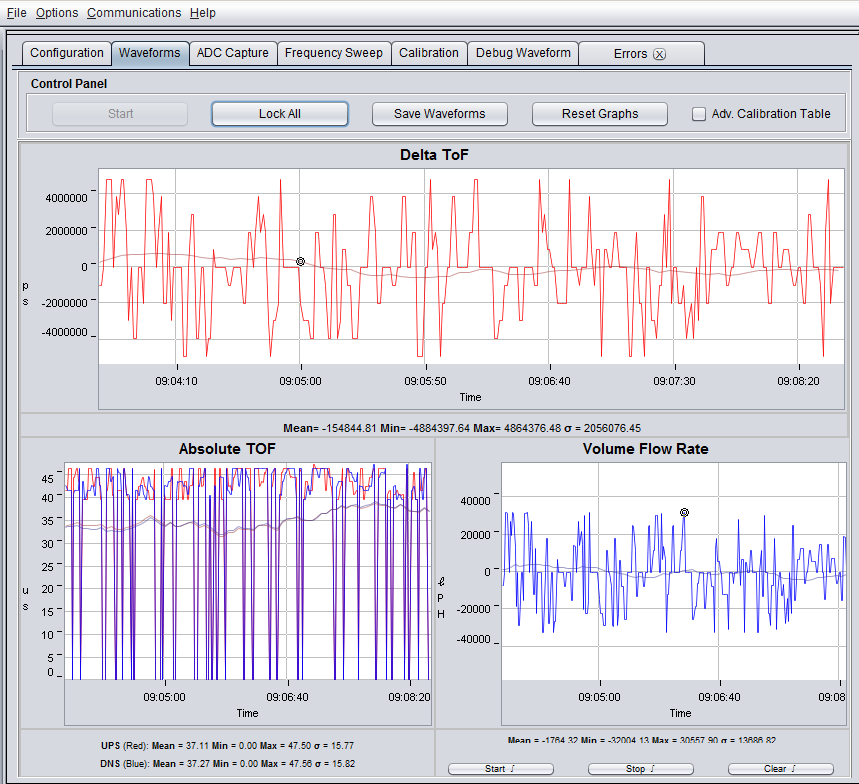Close the Errors tab with its X icon
The height and width of the screenshot is (784, 859).
pos(659,54)
